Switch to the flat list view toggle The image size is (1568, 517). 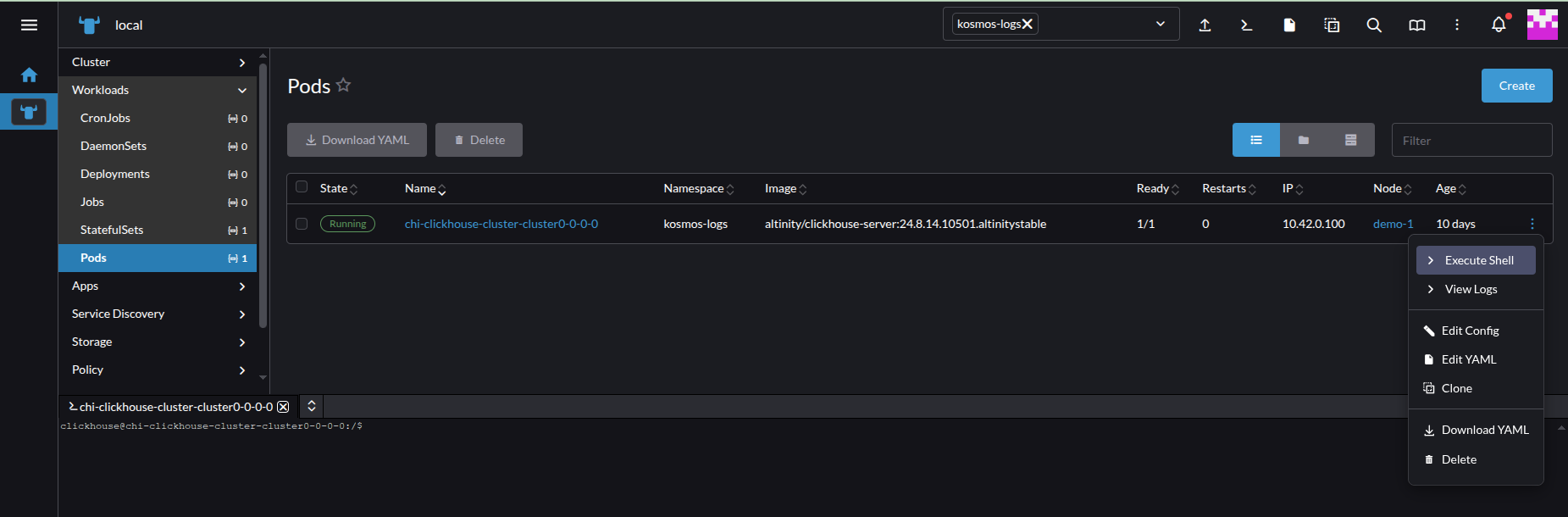pos(1255,140)
